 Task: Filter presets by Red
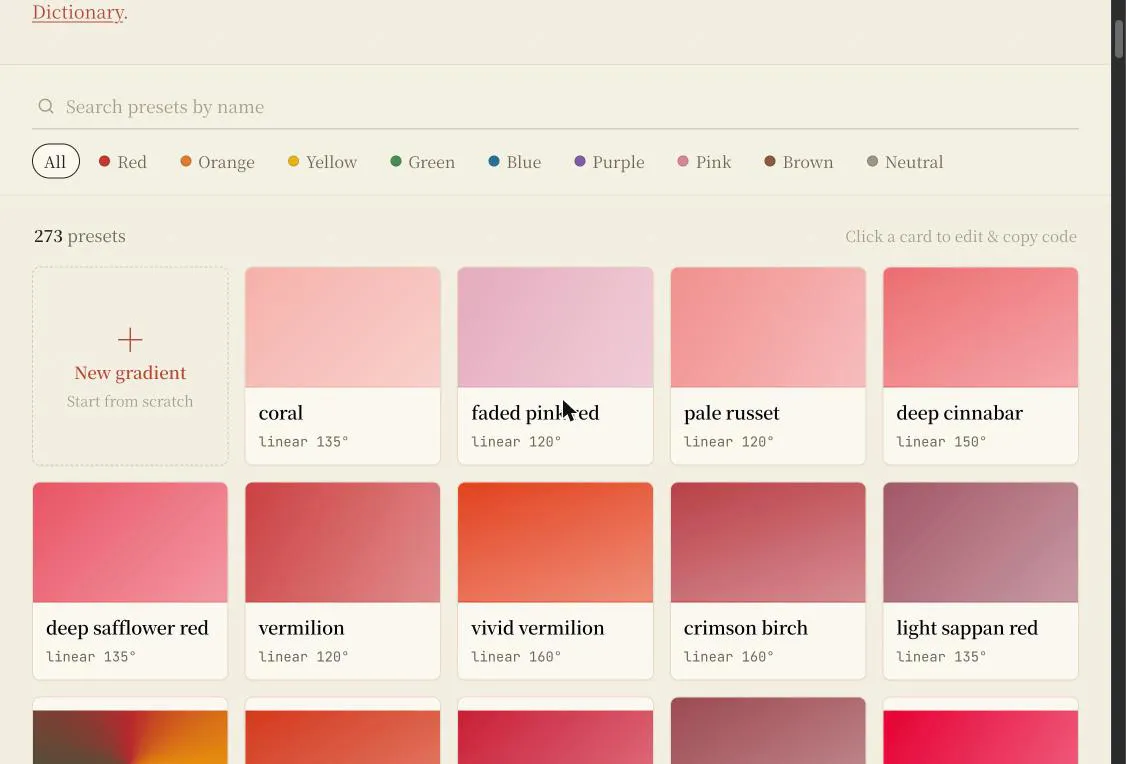[123, 162]
